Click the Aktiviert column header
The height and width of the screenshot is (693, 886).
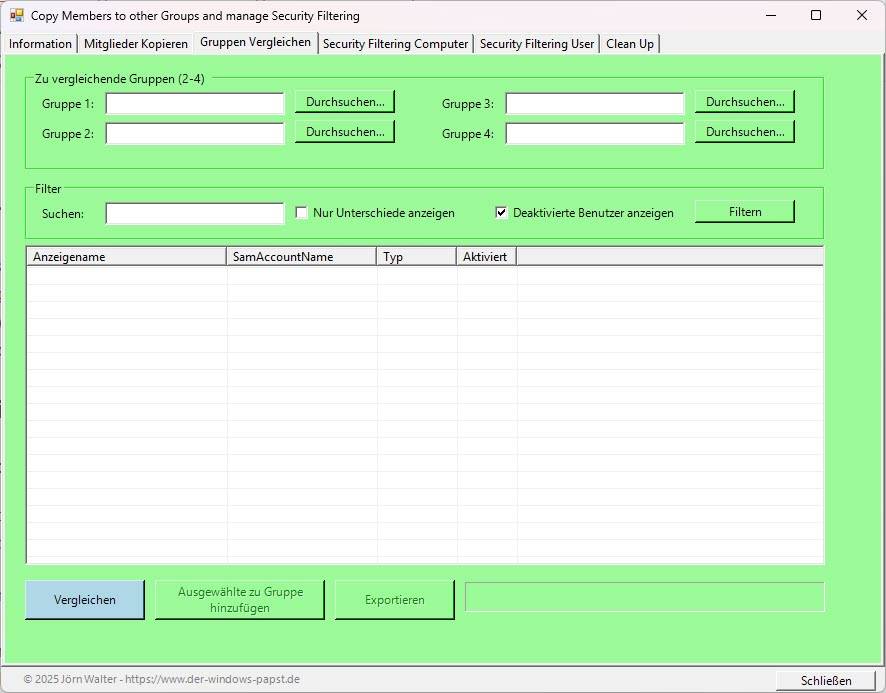(x=486, y=257)
